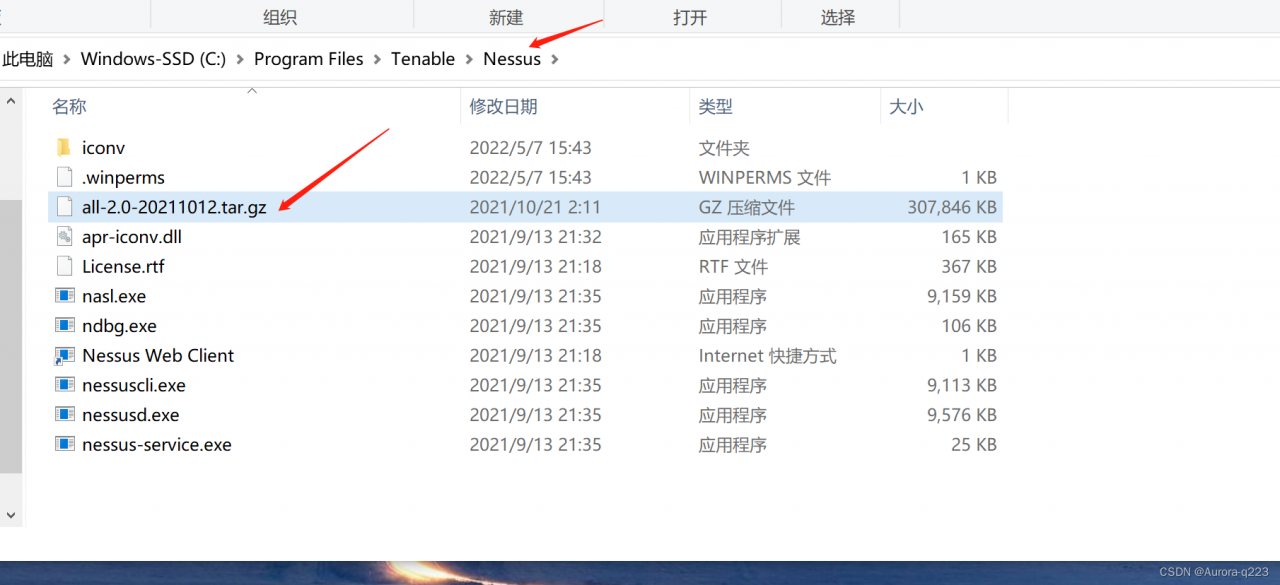Expand the chevron after Tenable

coord(469,59)
